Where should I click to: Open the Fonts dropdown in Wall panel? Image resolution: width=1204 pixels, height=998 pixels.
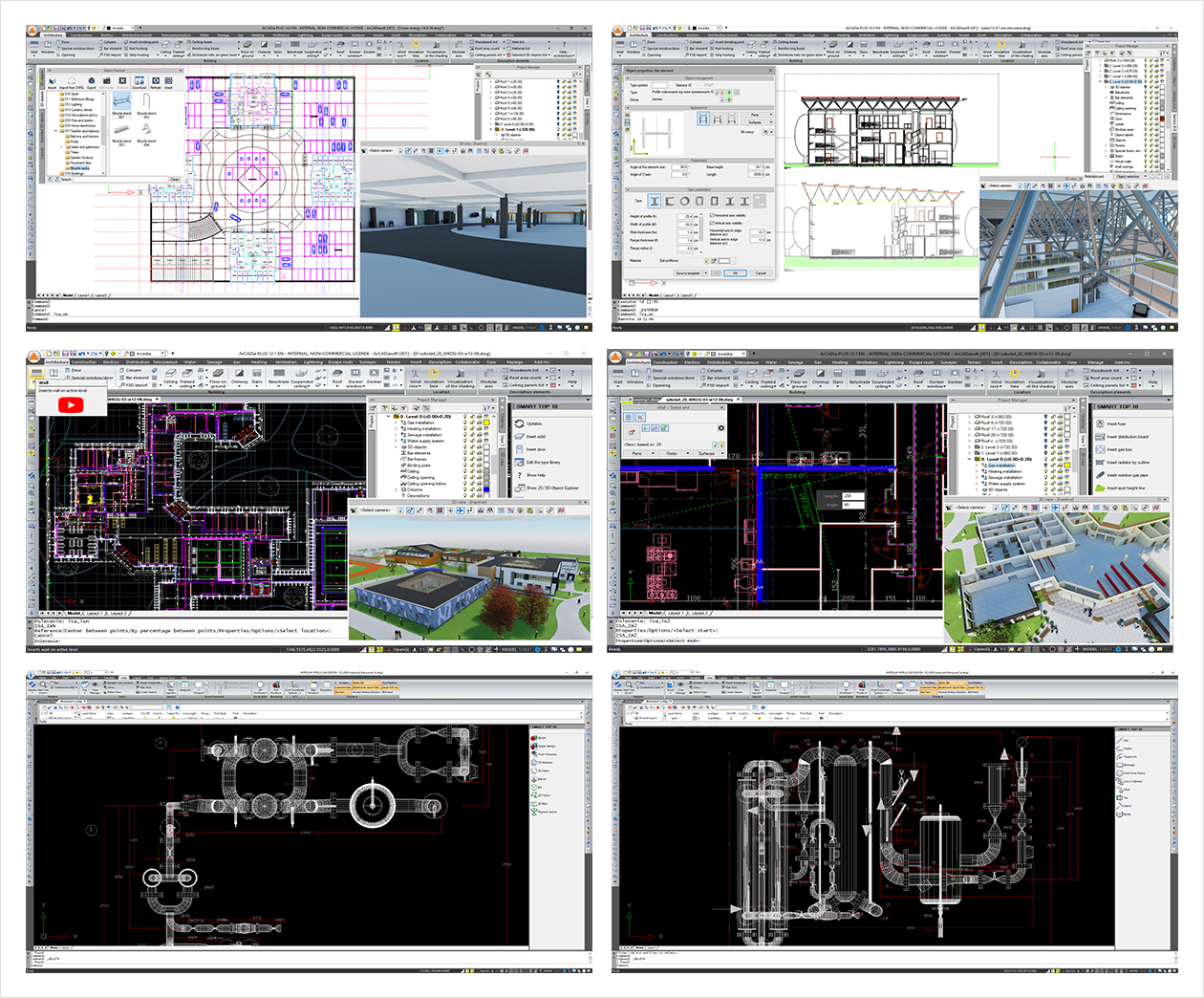point(672,453)
